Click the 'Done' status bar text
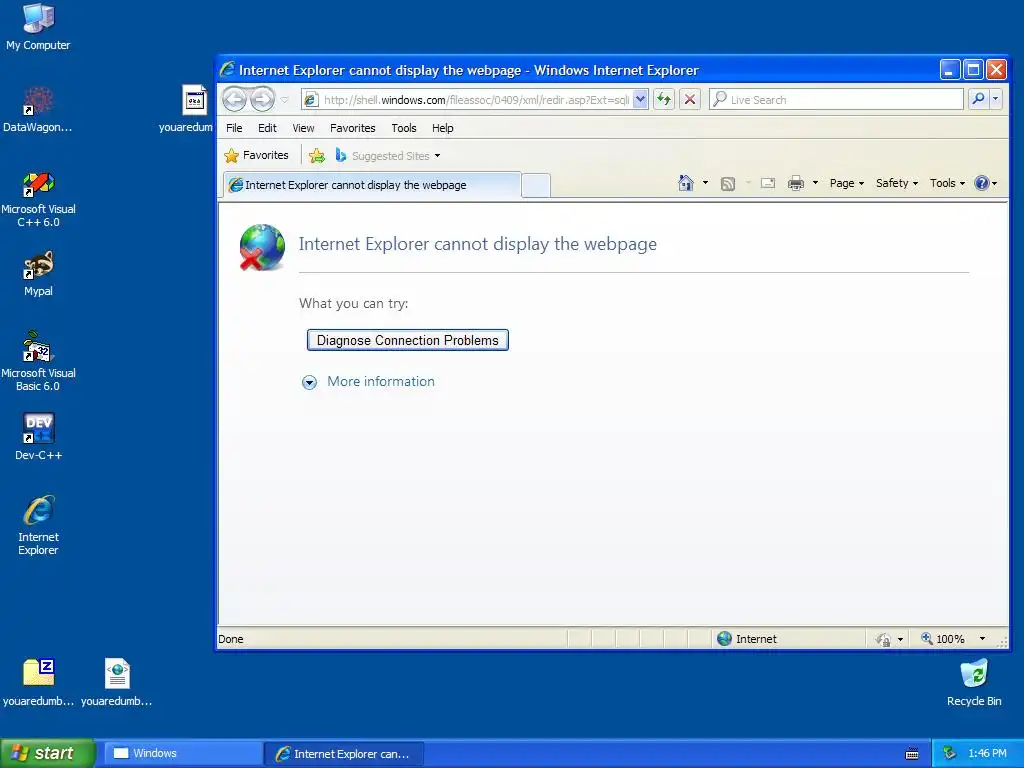 coord(231,639)
